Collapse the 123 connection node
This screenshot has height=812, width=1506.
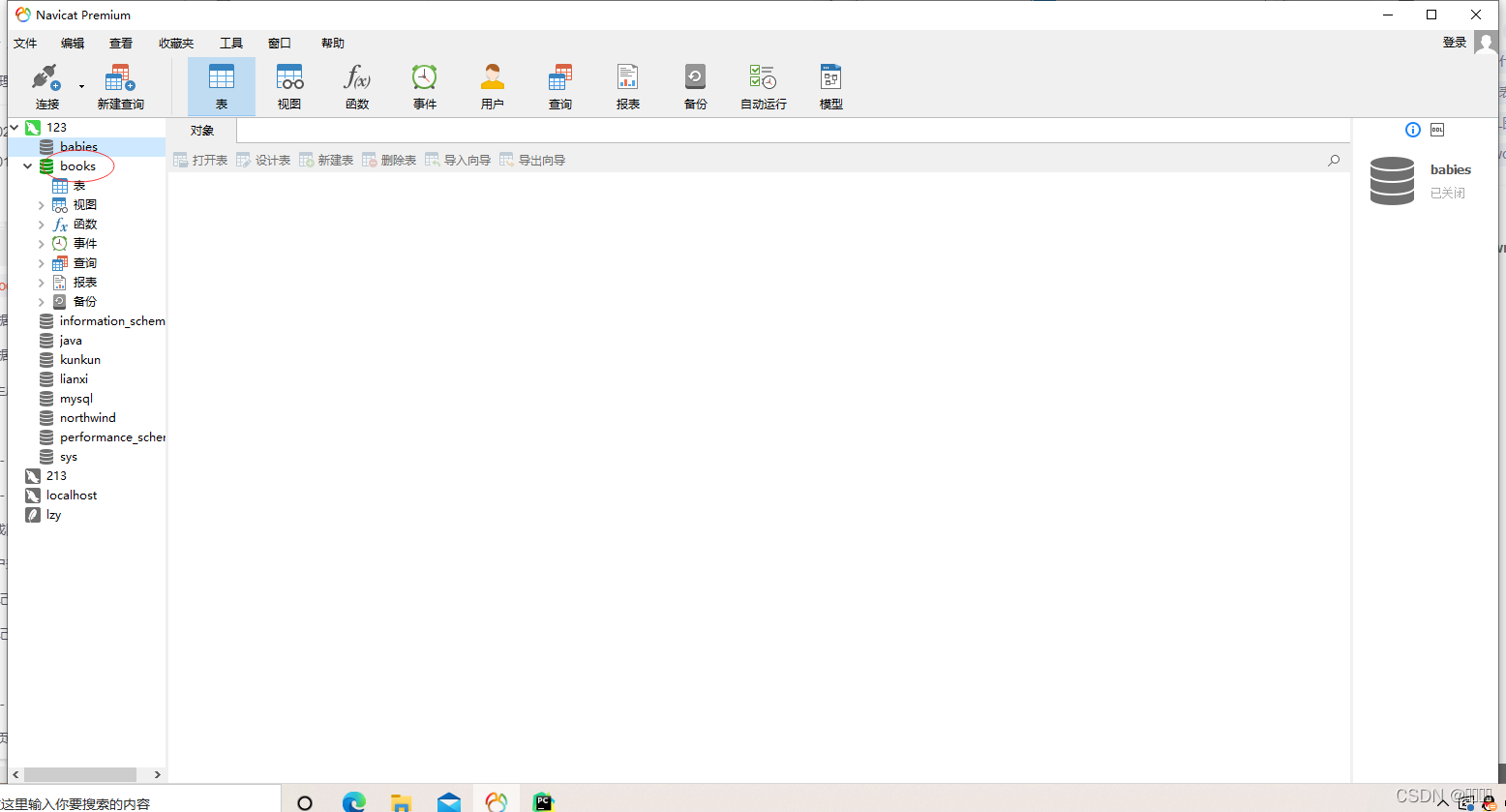point(15,127)
